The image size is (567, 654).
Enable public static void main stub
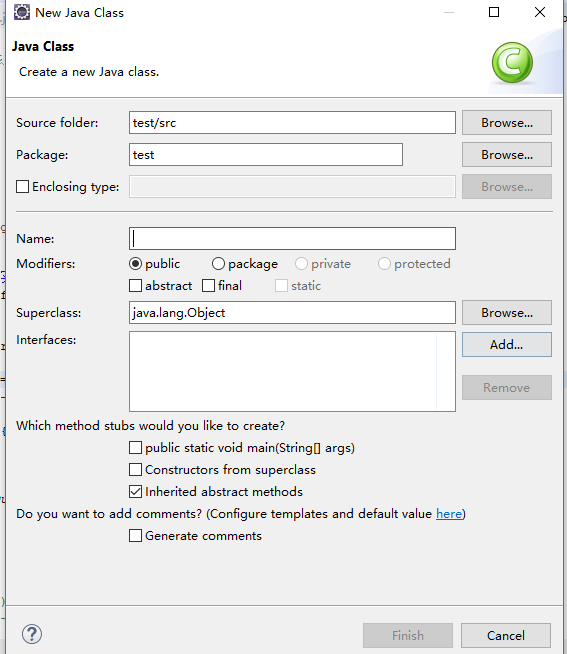click(135, 448)
